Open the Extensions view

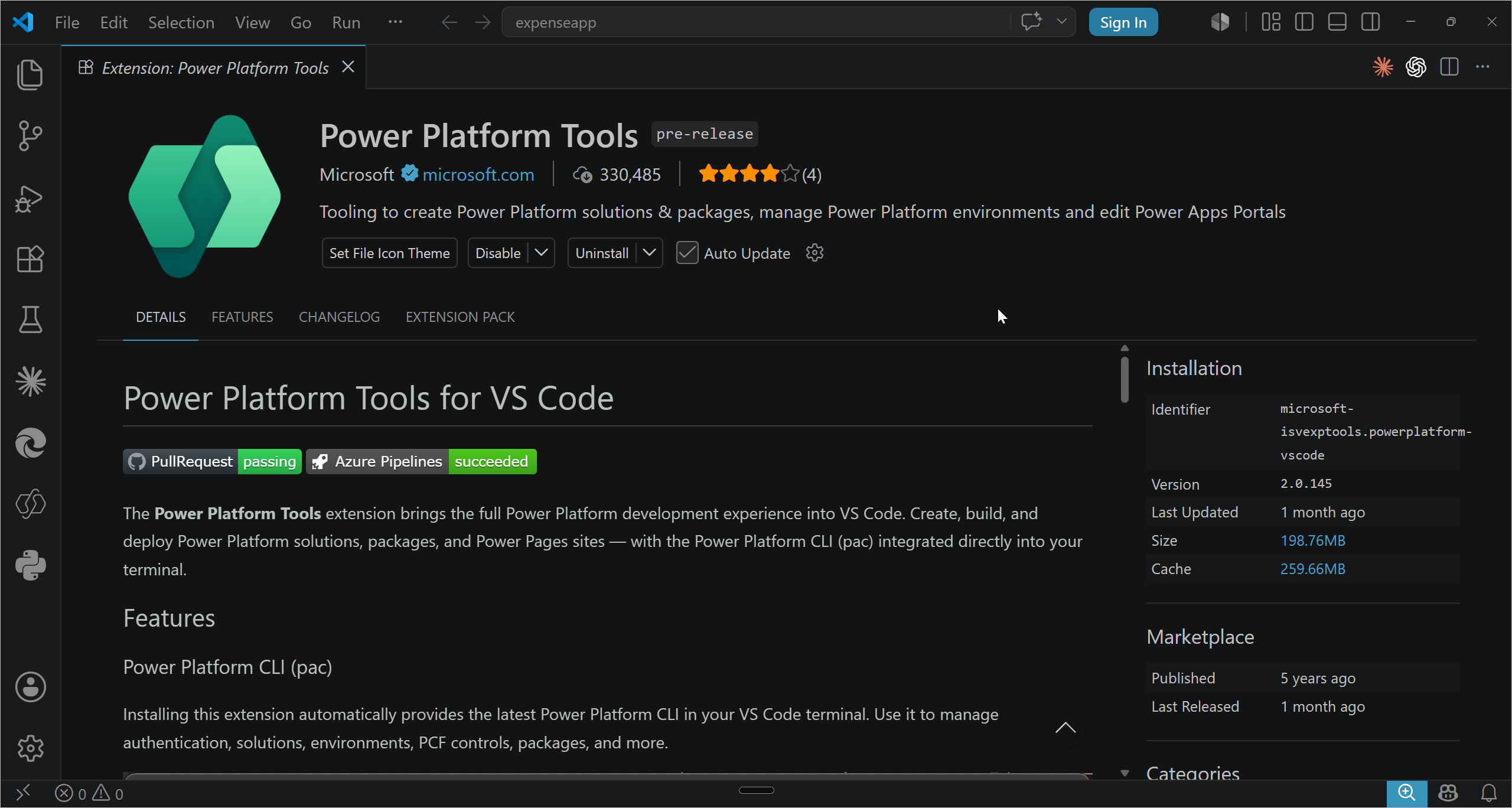point(30,259)
